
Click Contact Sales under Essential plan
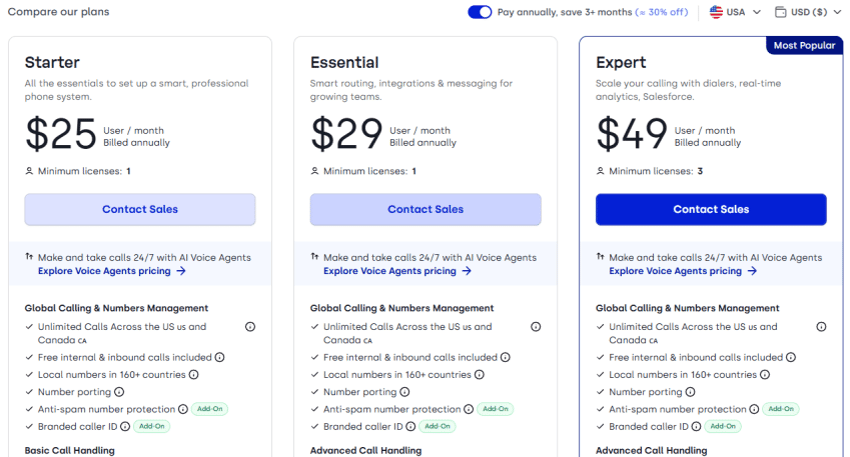[x=426, y=209]
